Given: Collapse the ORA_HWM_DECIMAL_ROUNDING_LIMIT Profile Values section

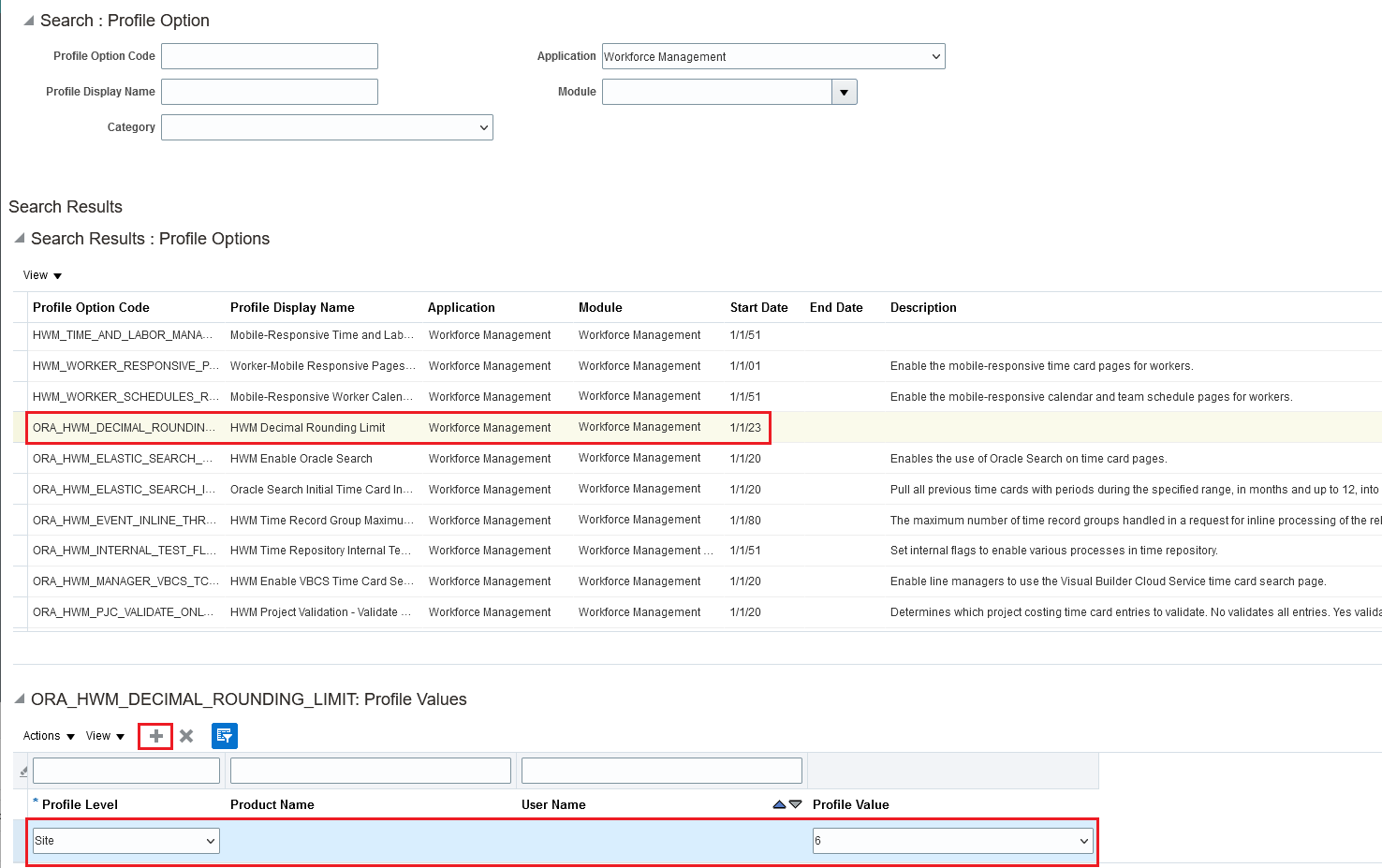Looking at the screenshot, I should coord(19,699).
